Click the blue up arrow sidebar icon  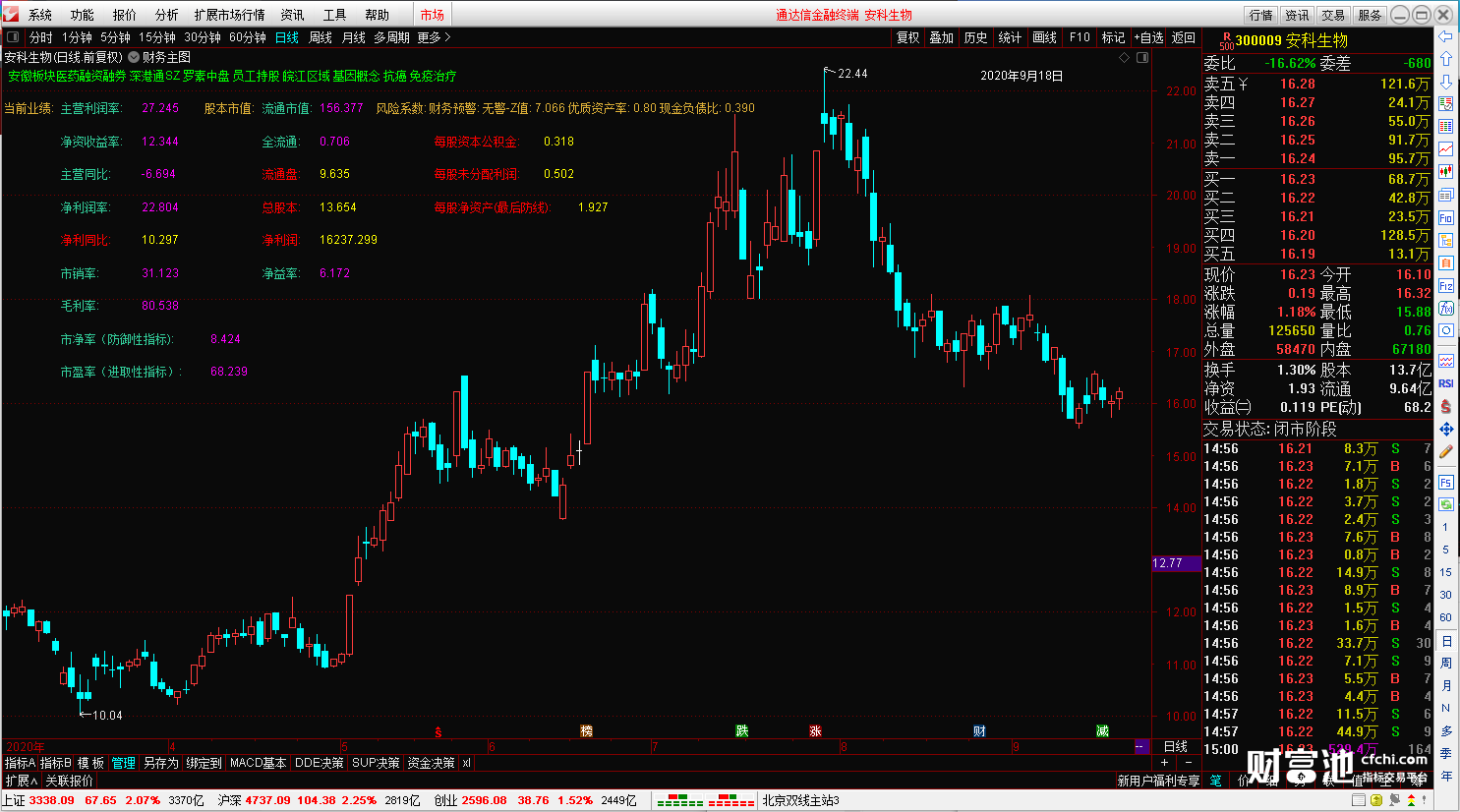tap(1446, 59)
